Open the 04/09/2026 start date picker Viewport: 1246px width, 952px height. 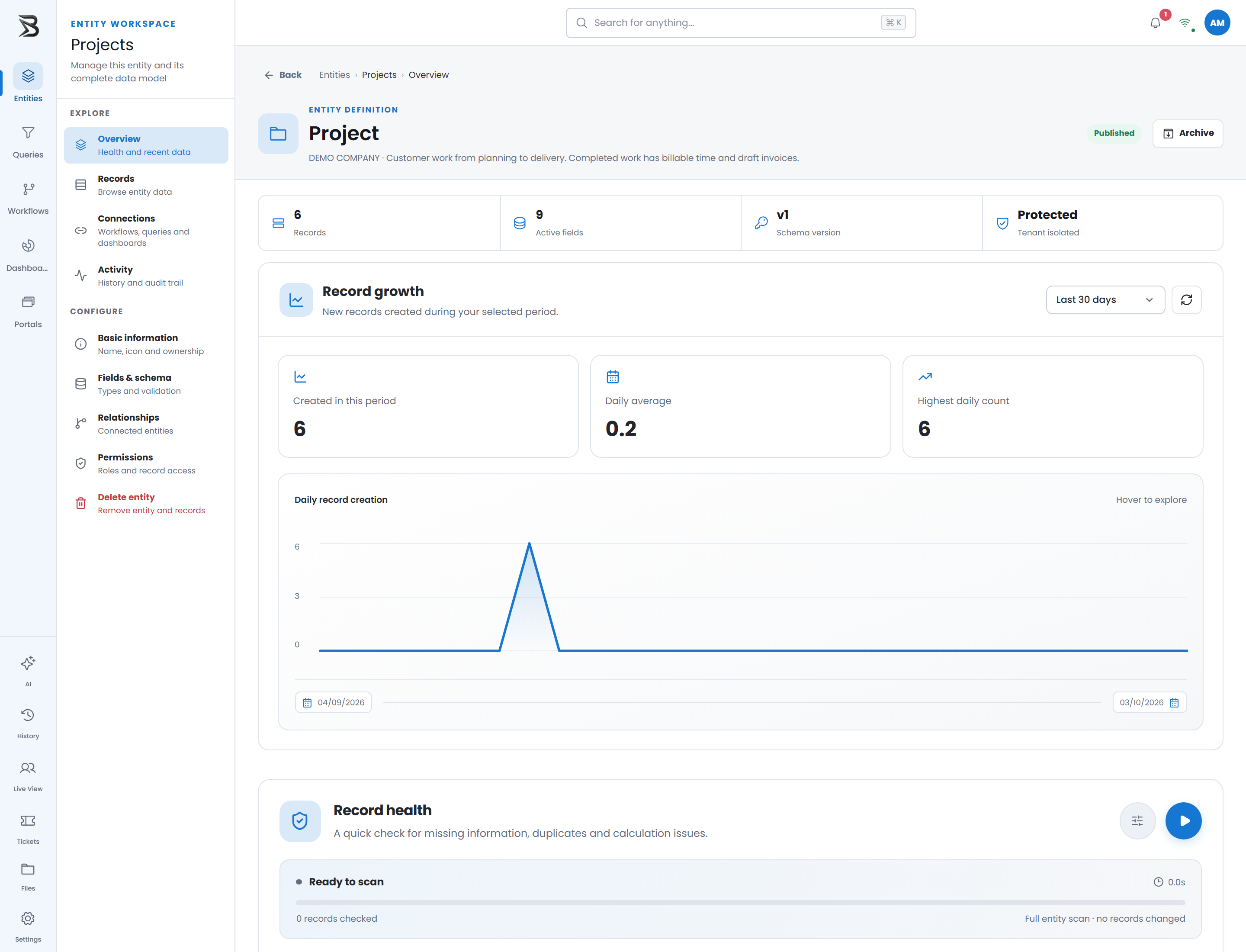coord(333,702)
